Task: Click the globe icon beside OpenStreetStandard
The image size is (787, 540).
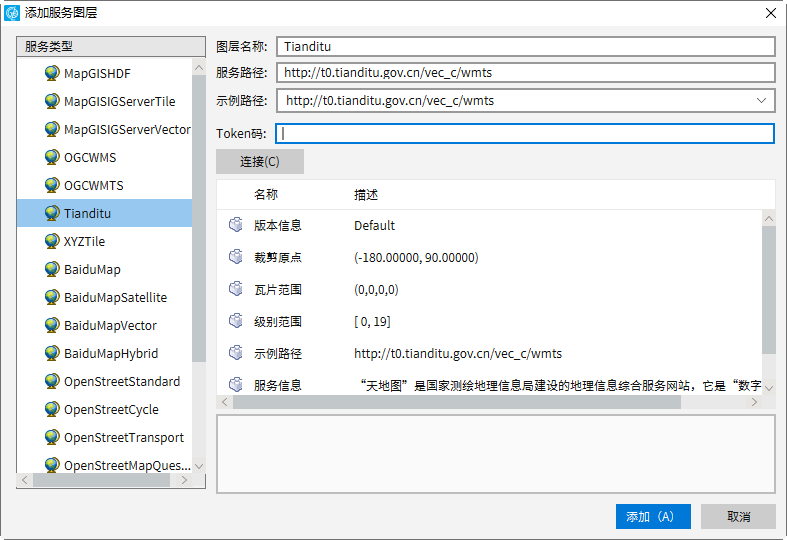Action: (52, 381)
